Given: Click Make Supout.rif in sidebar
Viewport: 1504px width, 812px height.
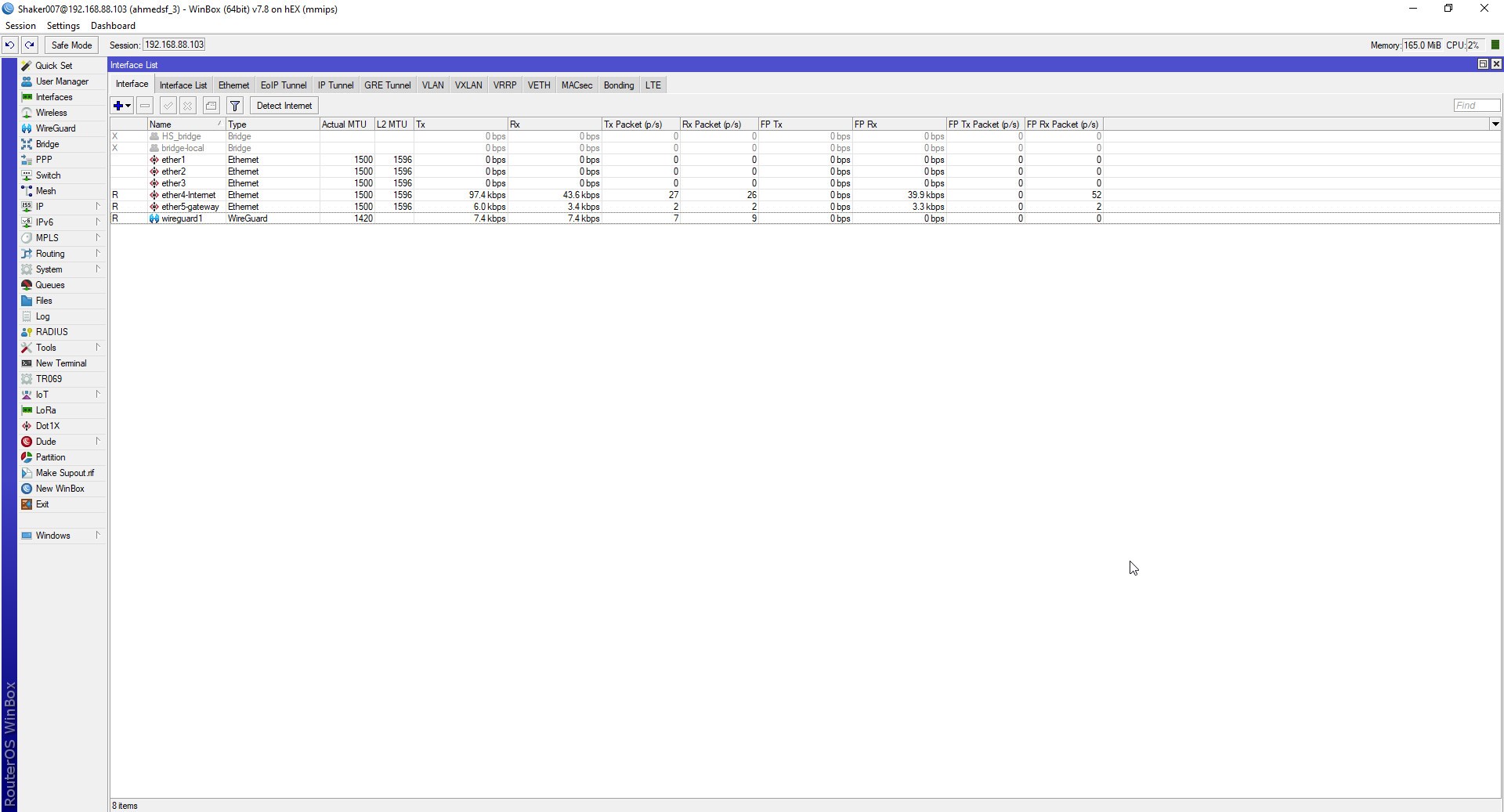Looking at the screenshot, I should tap(63, 473).
